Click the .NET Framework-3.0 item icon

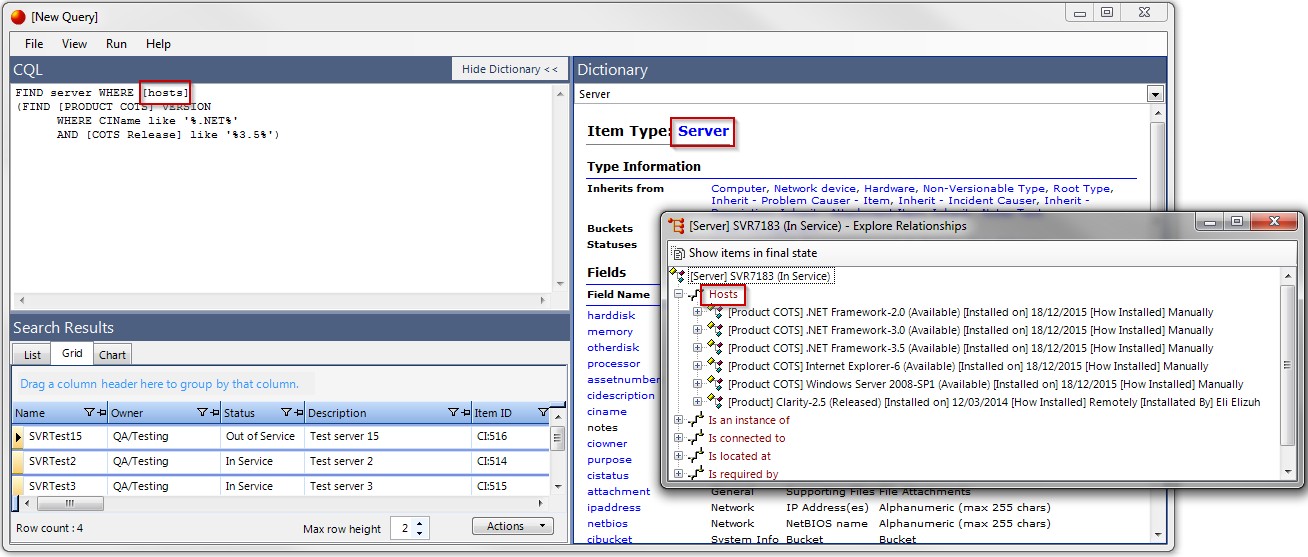click(x=716, y=330)
